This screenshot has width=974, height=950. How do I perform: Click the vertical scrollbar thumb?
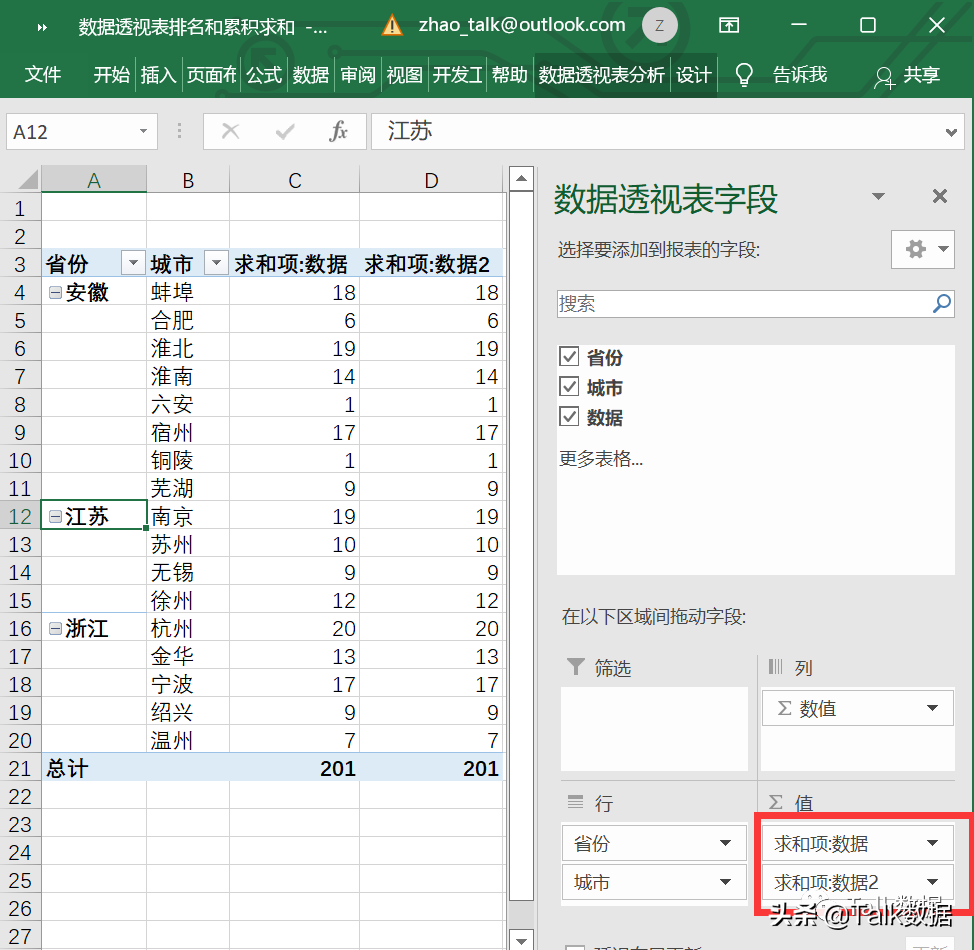point(521,546)
